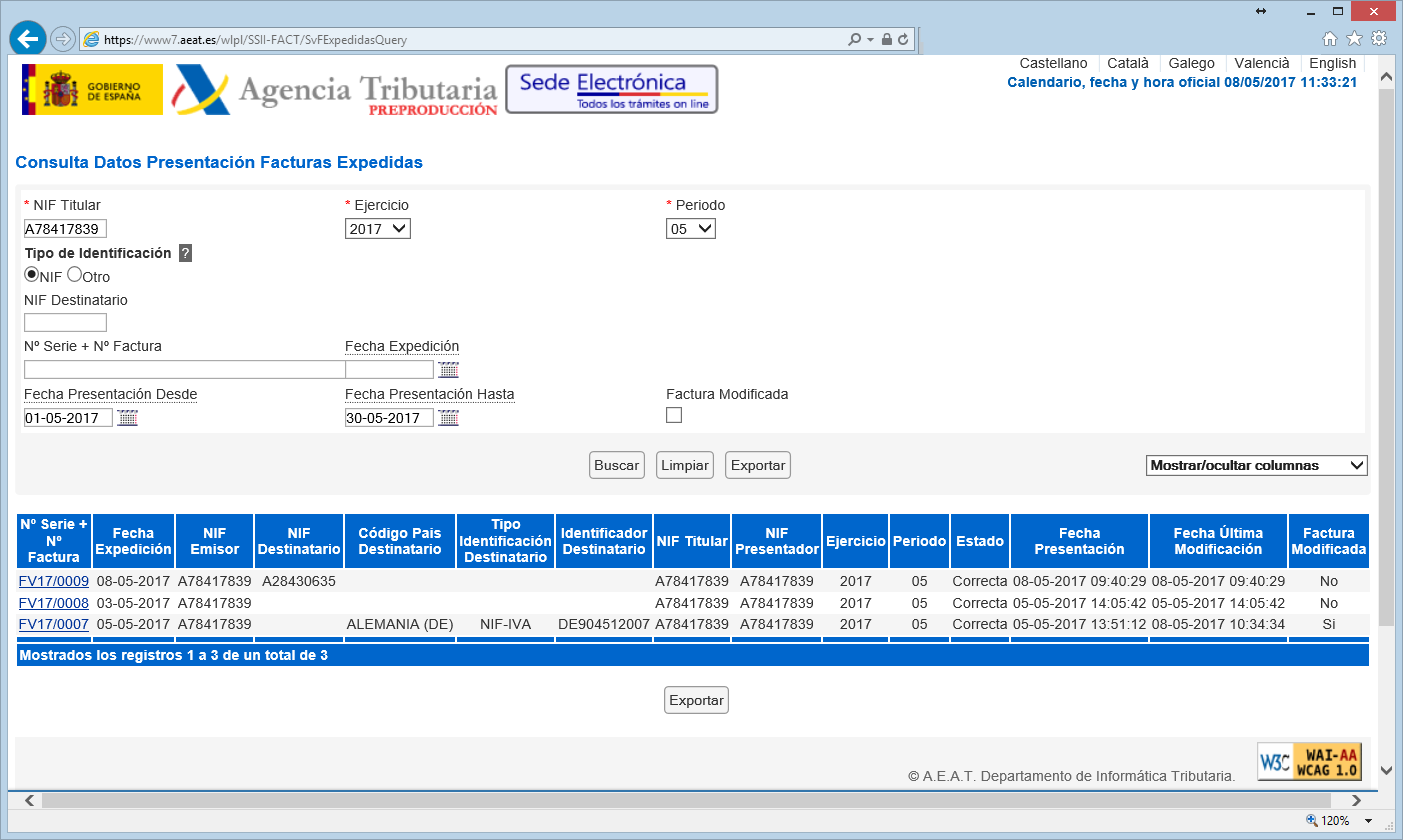Screen dimensions: 1403x840
Task: Click the padlock security icon in address bar
Action: [887, 40]
